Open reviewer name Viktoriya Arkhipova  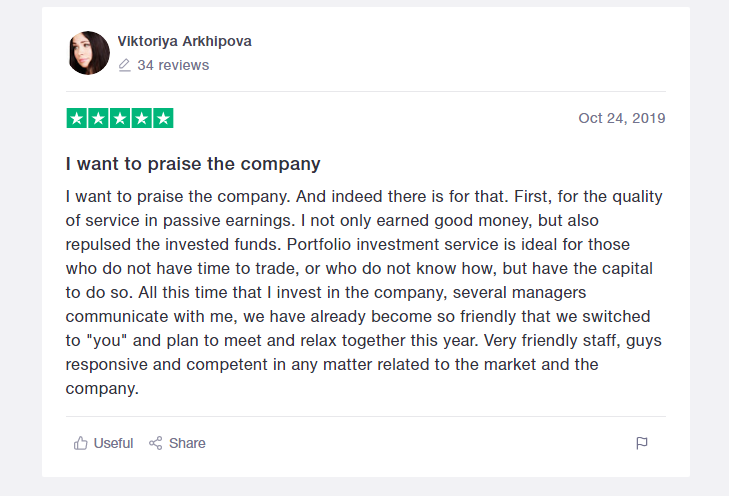click(184, 41)
